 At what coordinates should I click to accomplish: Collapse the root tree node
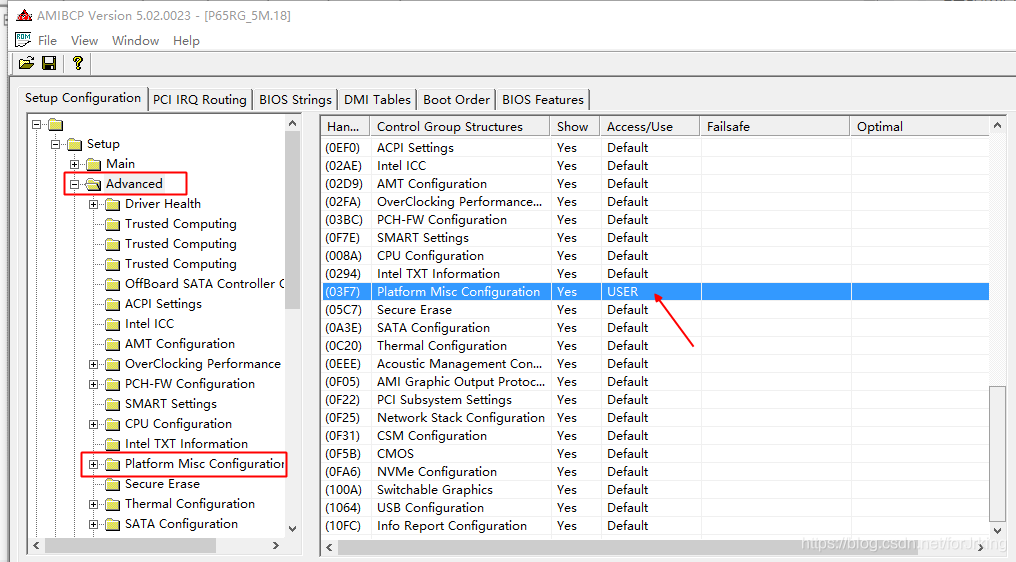(x=36, y=124)
